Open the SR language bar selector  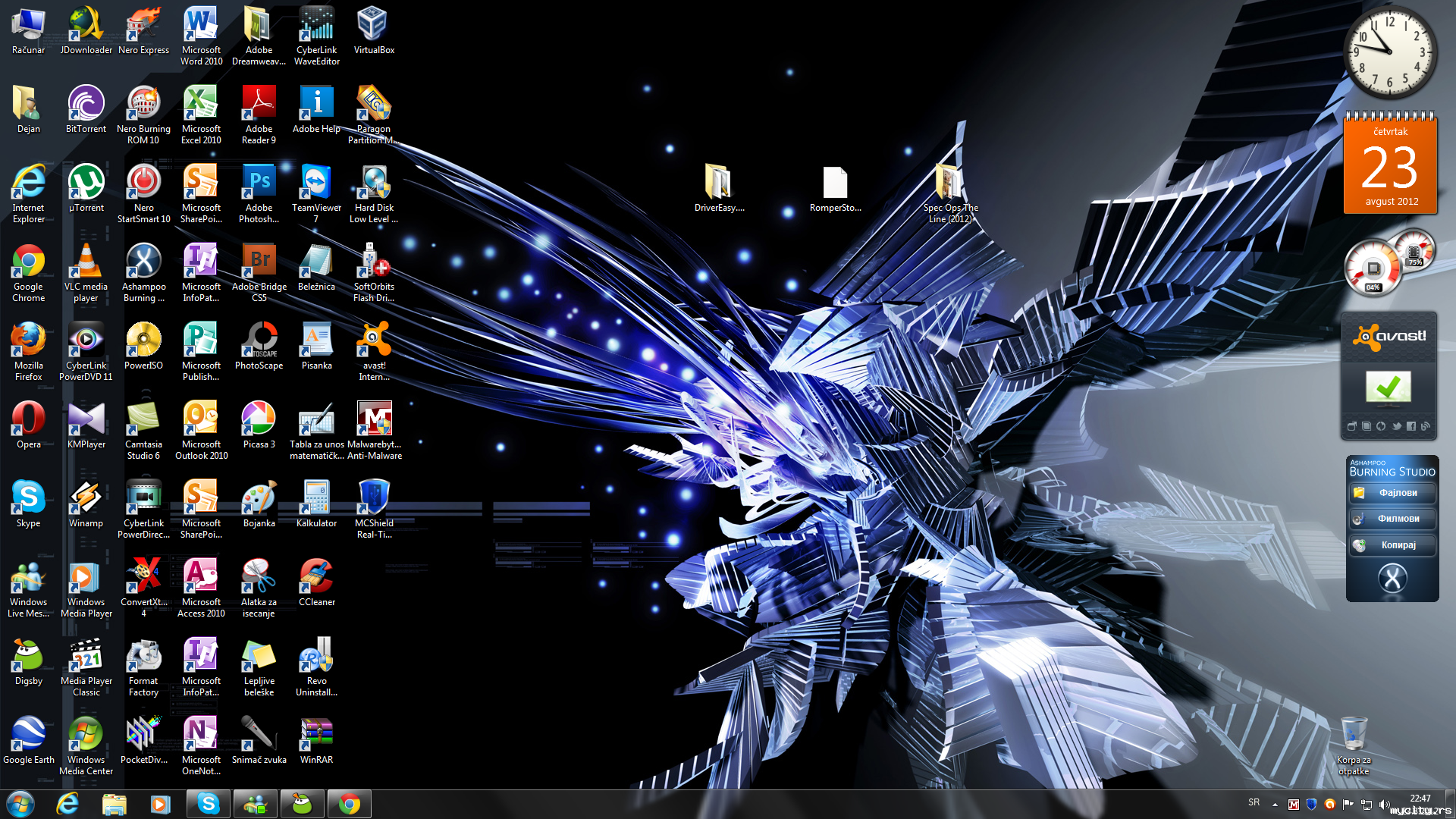[1254, 802]
